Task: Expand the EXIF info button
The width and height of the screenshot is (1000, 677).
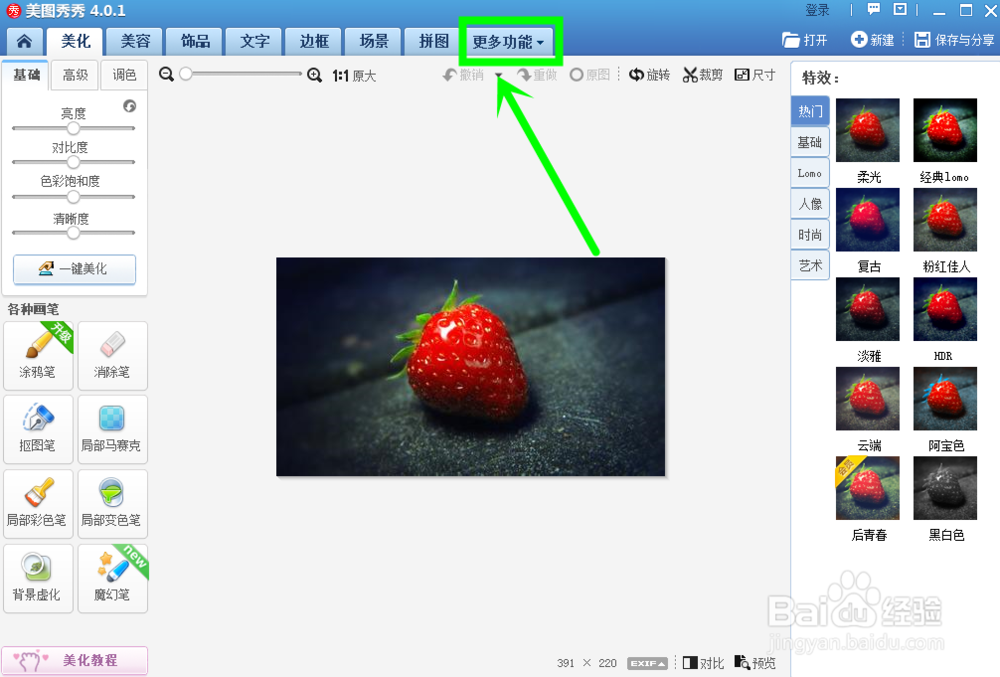Action: (x=647, y=663)
